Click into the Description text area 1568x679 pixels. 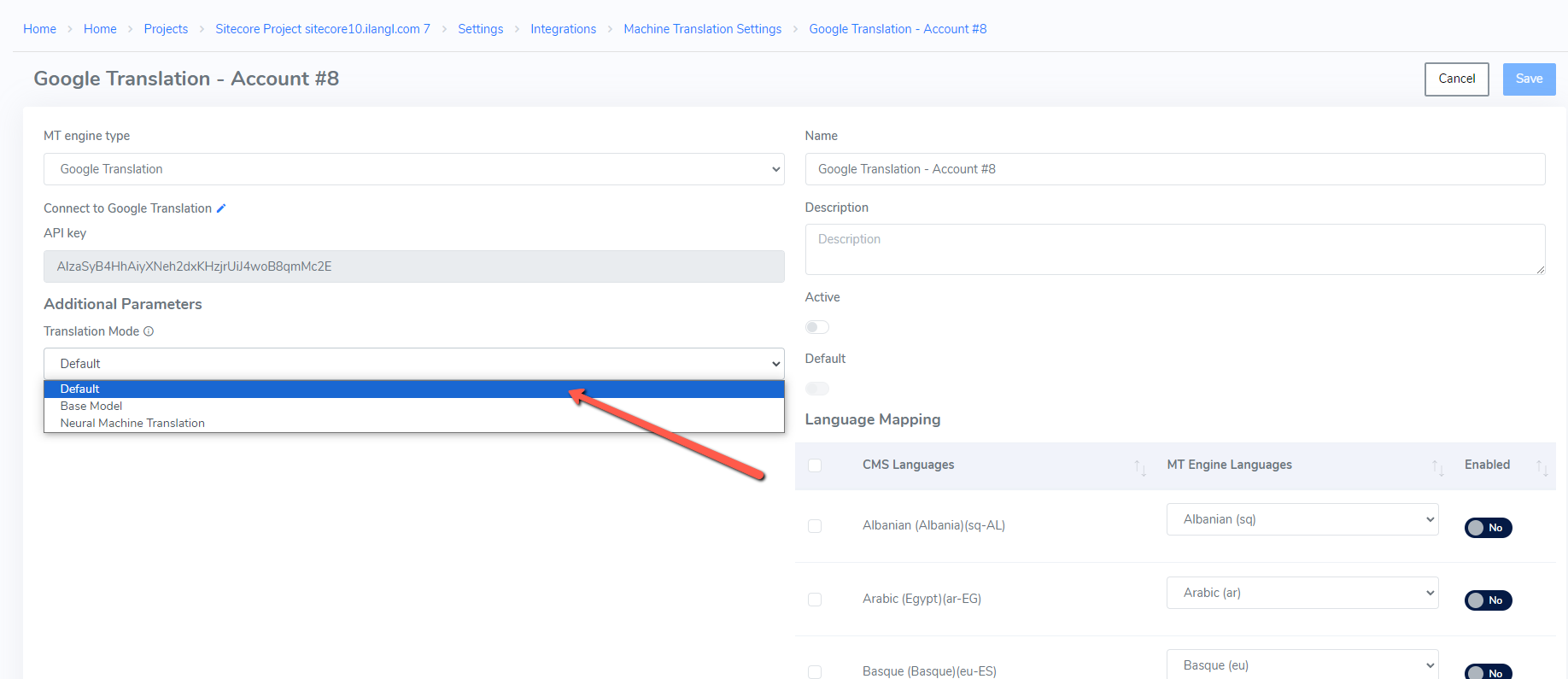pos(1175,249)
